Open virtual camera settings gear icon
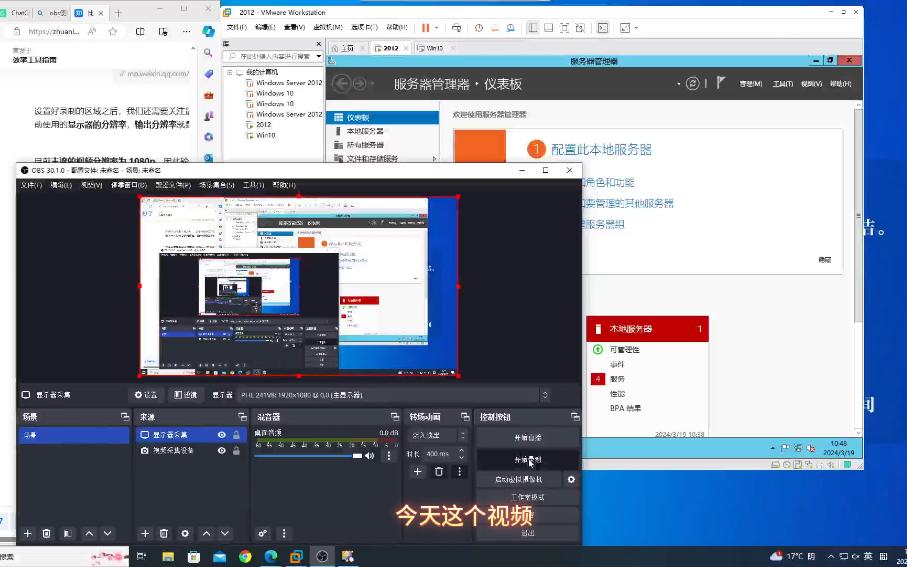 572,479
